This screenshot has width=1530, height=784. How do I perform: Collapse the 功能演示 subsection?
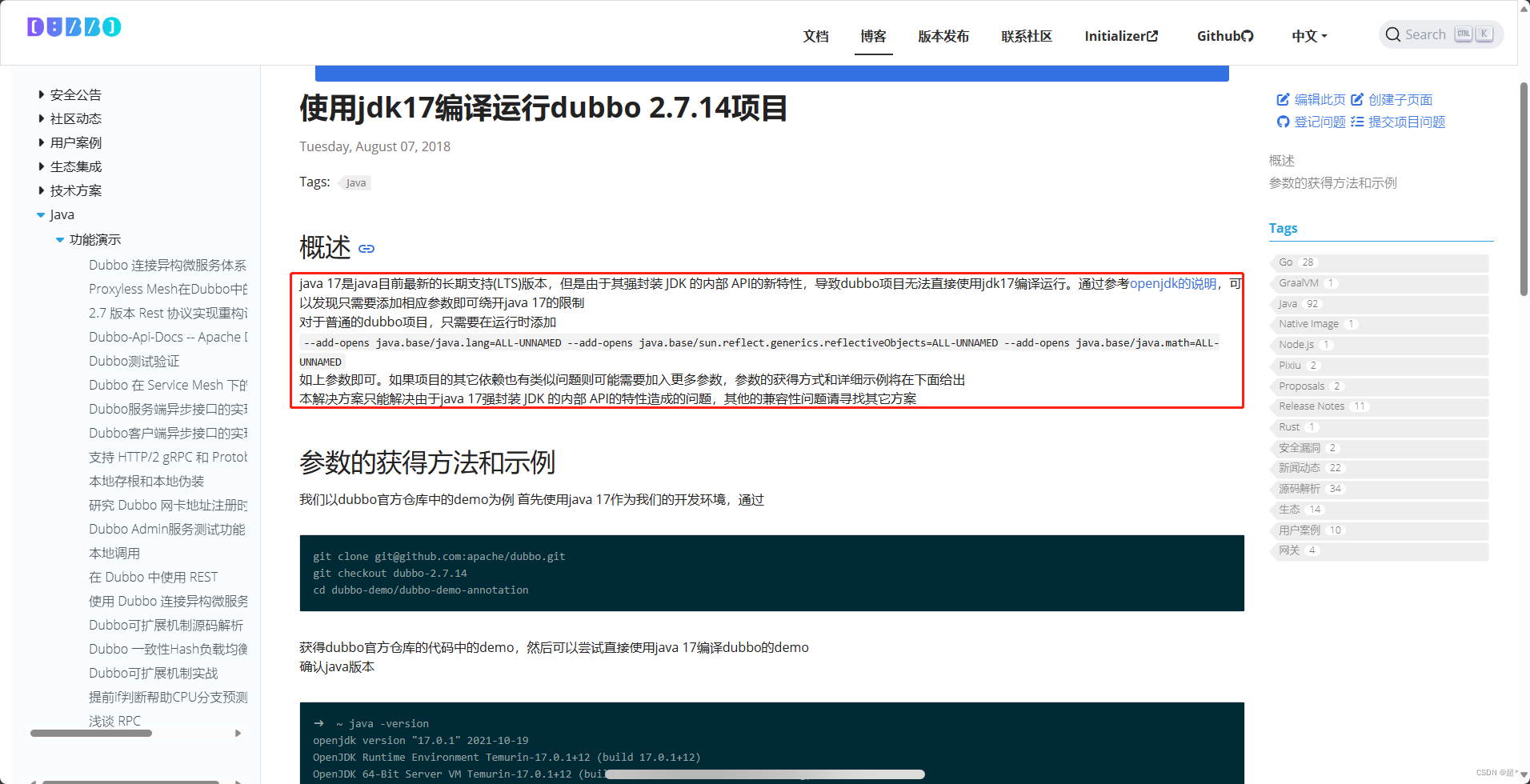[x=60, y=239]
